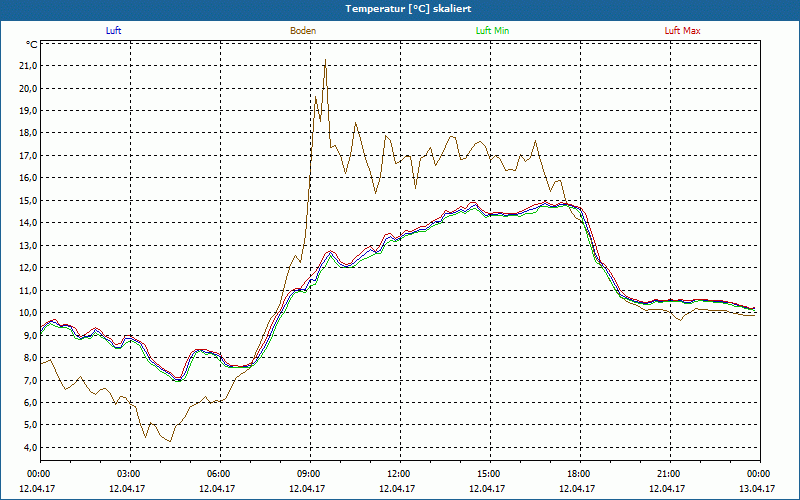This screenshot has height=500, width=800.
Task: Select the Luft Min legend label
Action: pyautogui.click(x=492, y=31)
